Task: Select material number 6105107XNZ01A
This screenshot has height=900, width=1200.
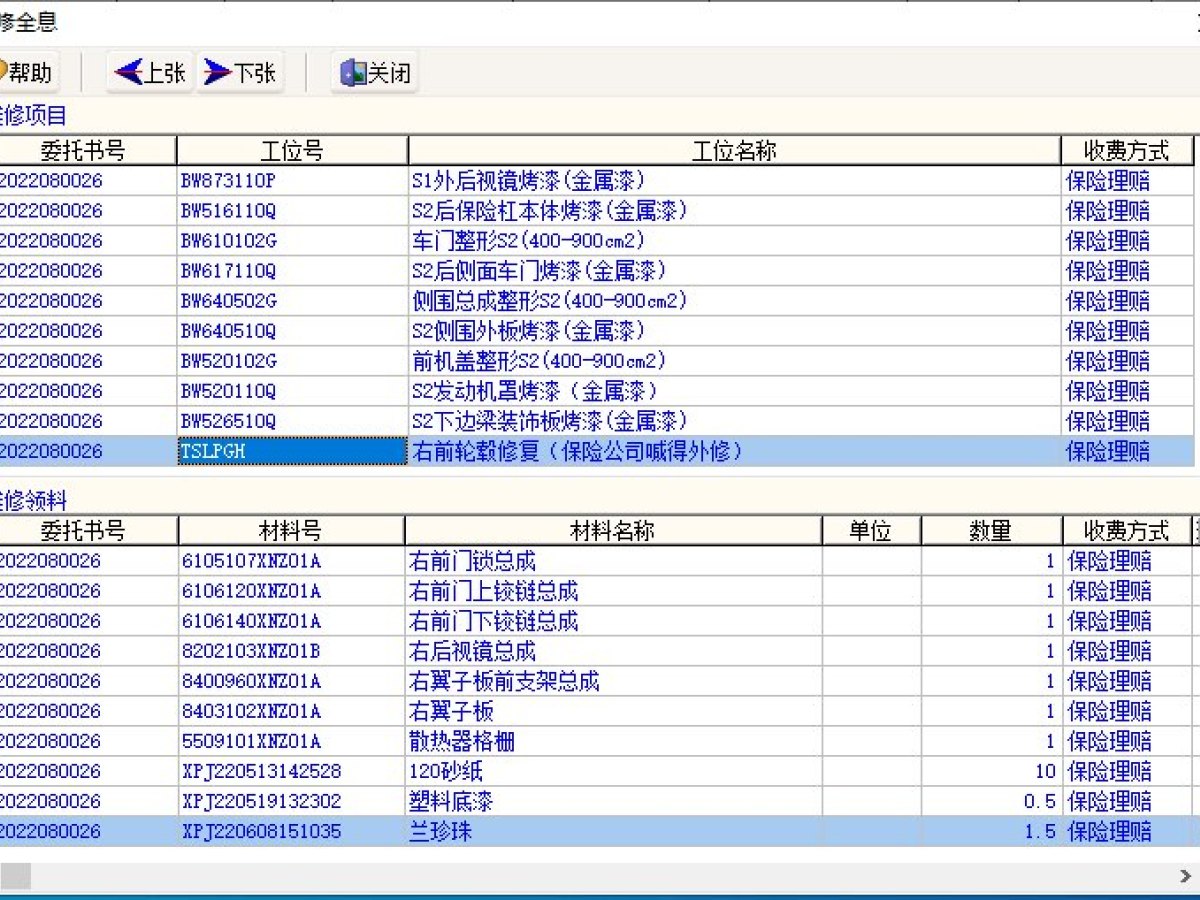Action: (x=252, y=561)
